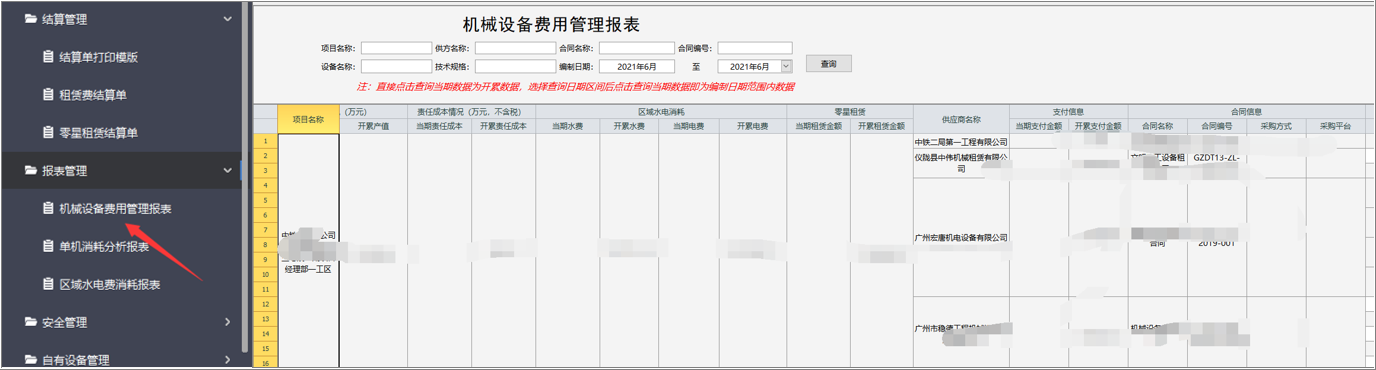This screenshot has width=1376, height=370.
Task: Open 租赁费结算单 menu item
Action: pos(92,95)
